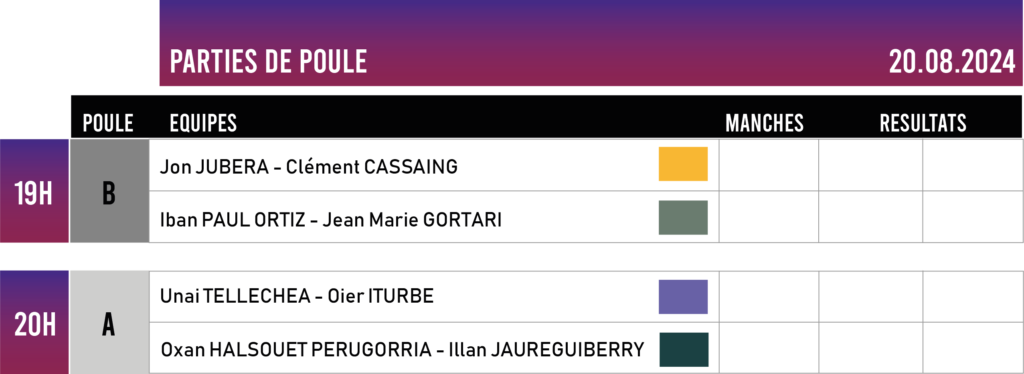
Task: Select the Poule B cell
Action: [x=109, y=191]
